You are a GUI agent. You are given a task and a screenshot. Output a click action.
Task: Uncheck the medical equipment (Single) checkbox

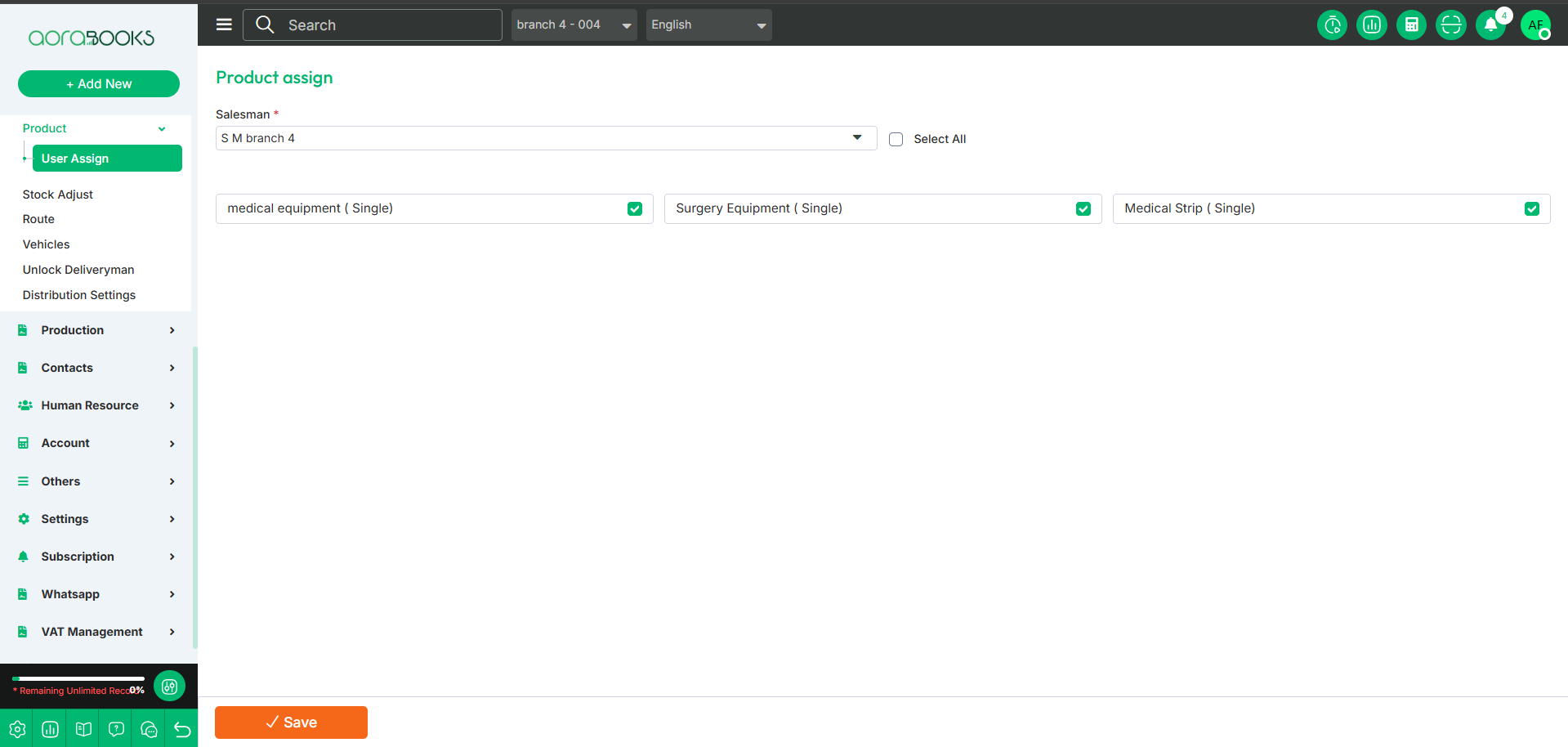635,209
